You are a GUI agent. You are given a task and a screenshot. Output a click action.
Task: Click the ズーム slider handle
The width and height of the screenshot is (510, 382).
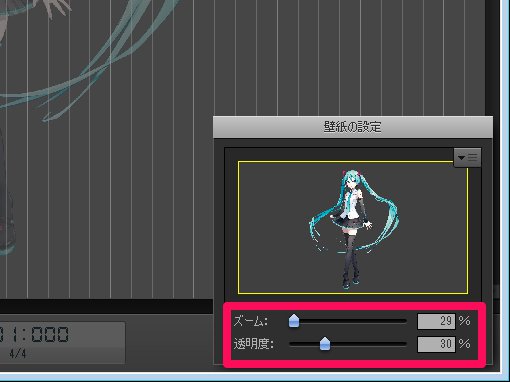(294, 321)
